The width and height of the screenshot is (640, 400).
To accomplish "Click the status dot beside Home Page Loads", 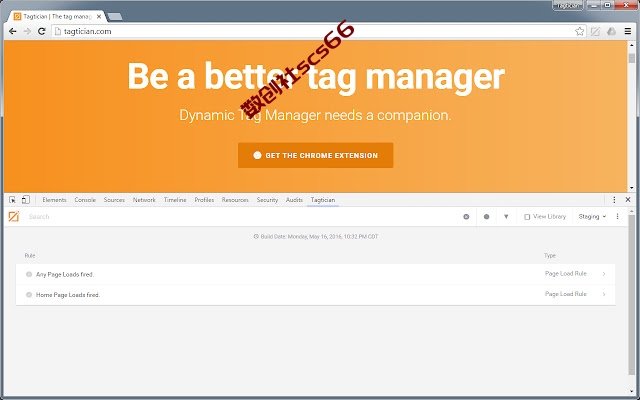I will pos(29,295).
